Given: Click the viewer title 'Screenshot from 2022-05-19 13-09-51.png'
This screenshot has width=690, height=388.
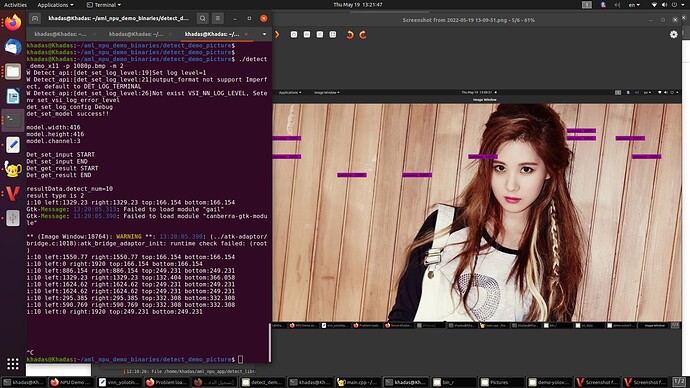Looking at the screenshot, I should [469, 20].
